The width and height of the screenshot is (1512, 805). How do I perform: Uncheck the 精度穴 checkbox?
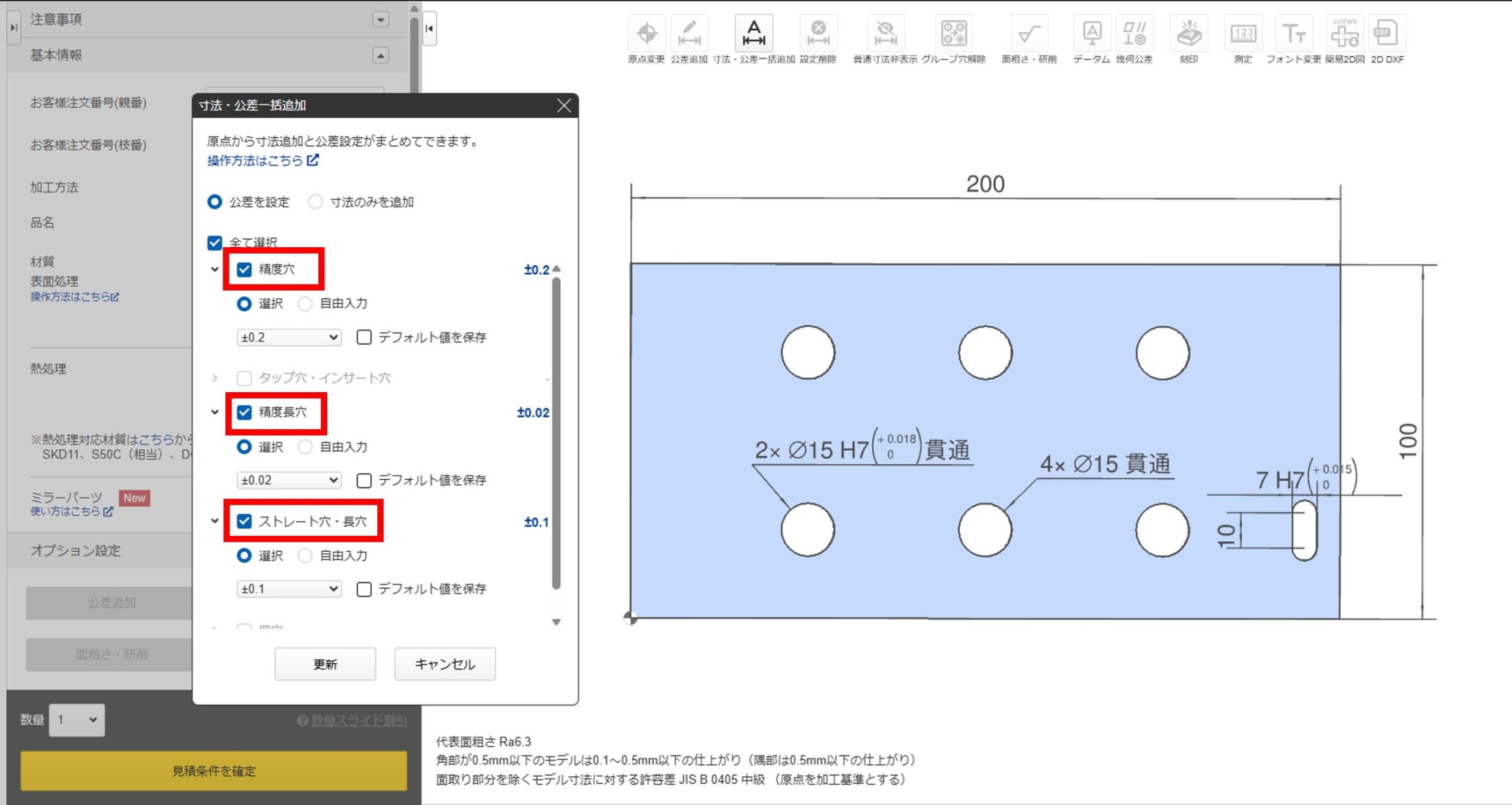(244, 269)
